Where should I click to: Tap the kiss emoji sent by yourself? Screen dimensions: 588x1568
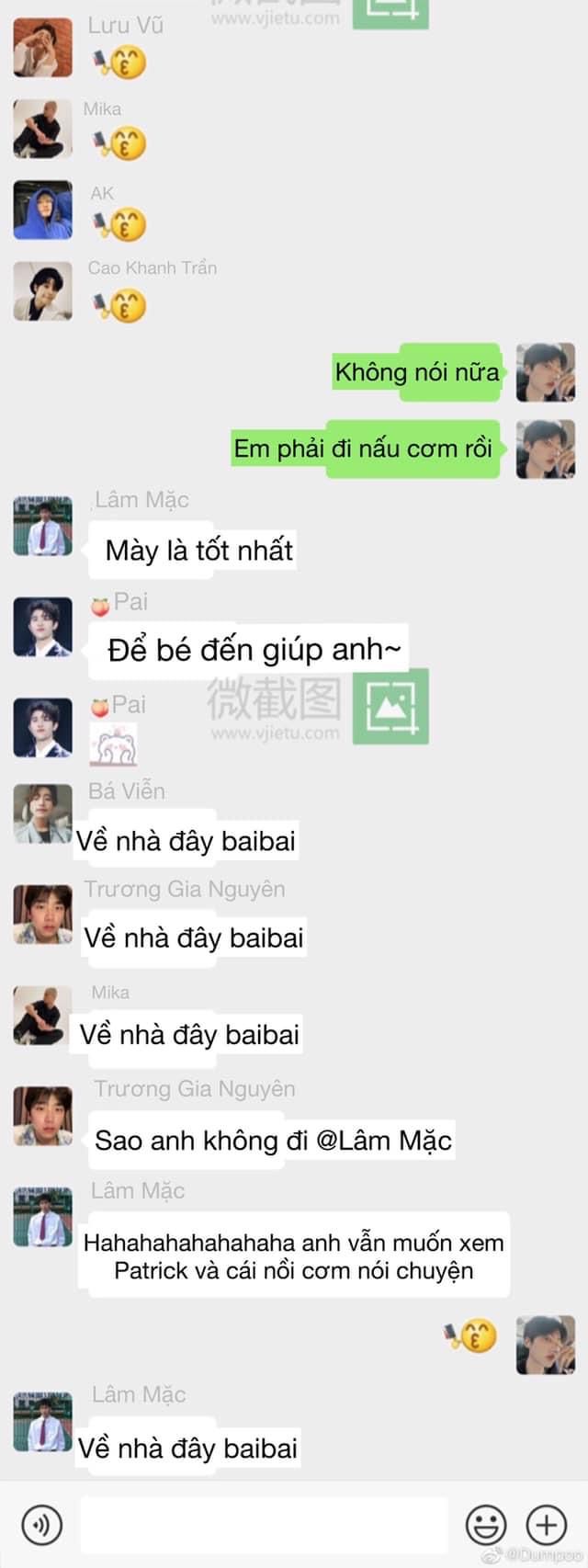470,1335
